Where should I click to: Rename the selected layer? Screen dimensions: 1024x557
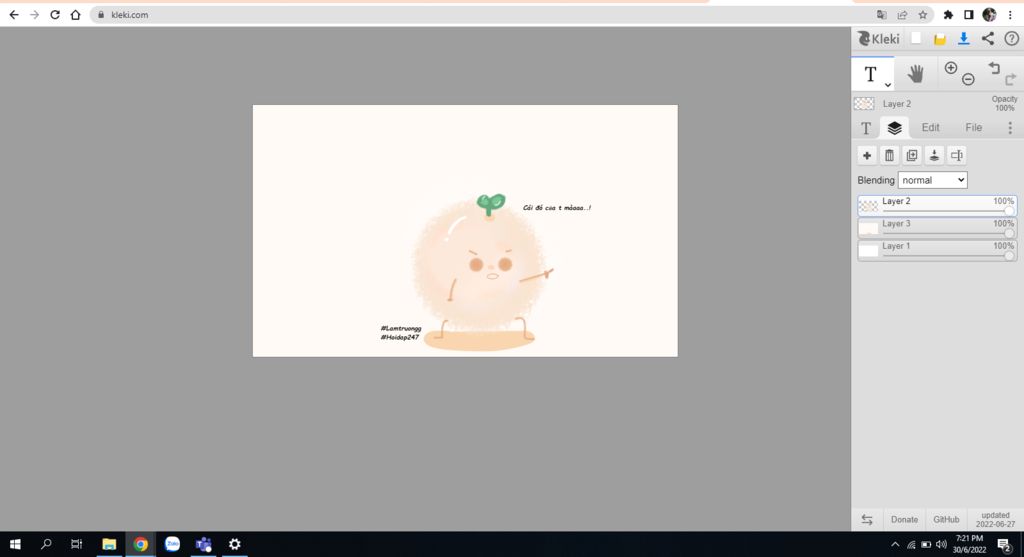click(x=957, y=155)
